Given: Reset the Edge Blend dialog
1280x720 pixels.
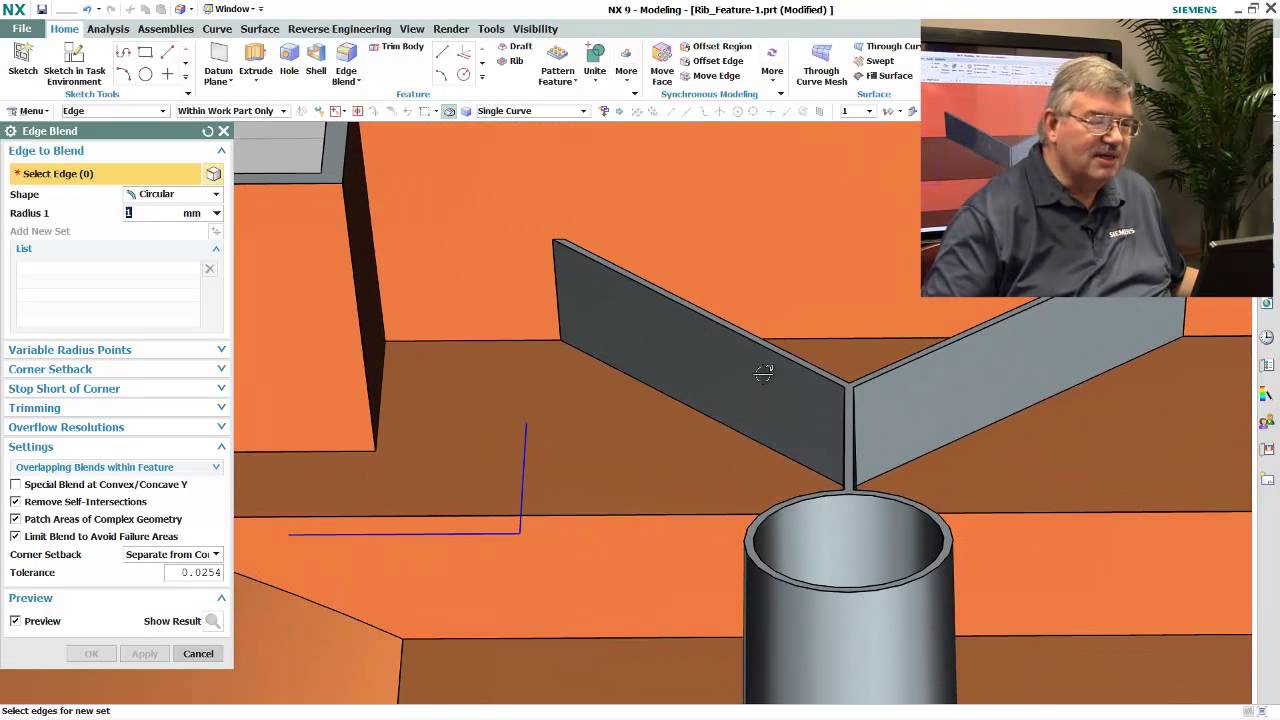Looking at the screenshot, I should click(208, 131).
